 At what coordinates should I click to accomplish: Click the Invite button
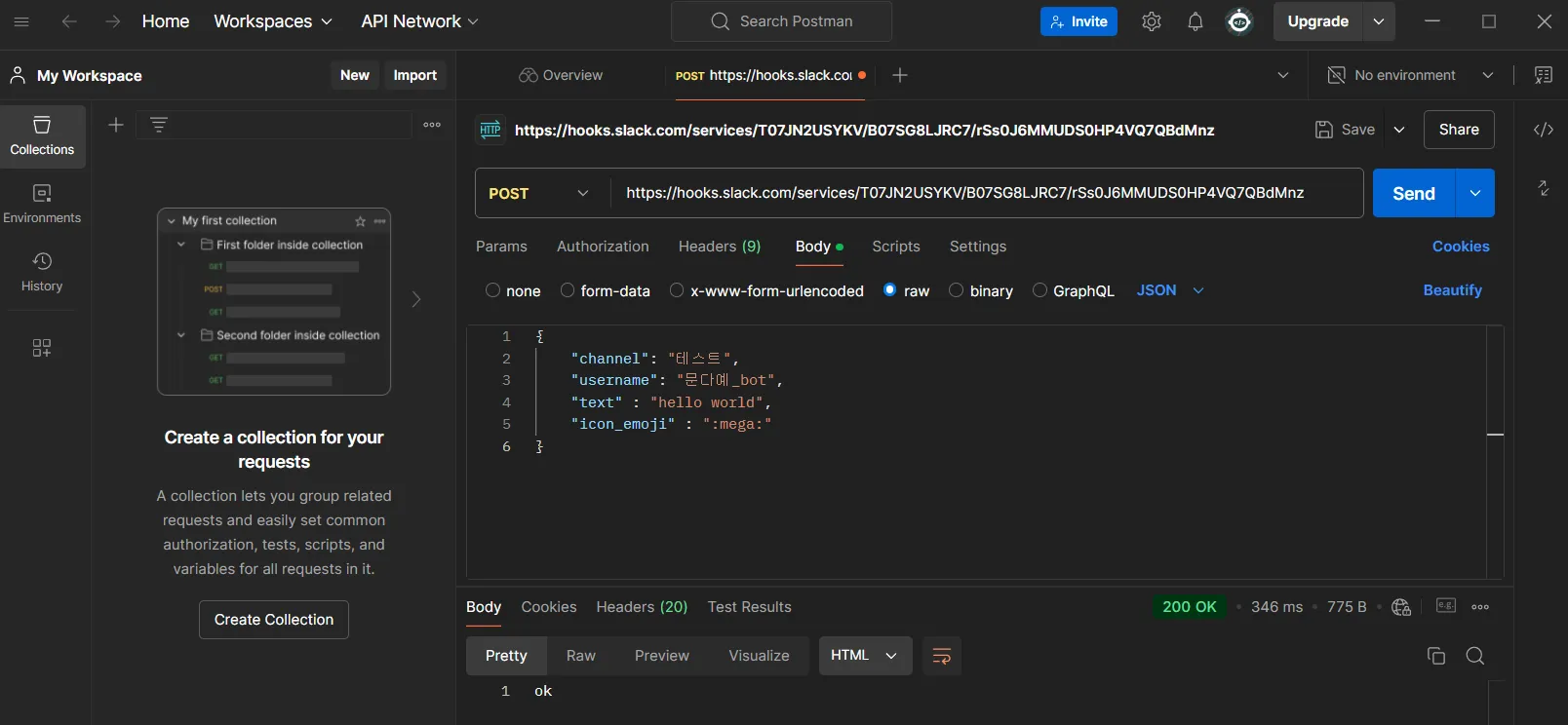point(1078,21)
